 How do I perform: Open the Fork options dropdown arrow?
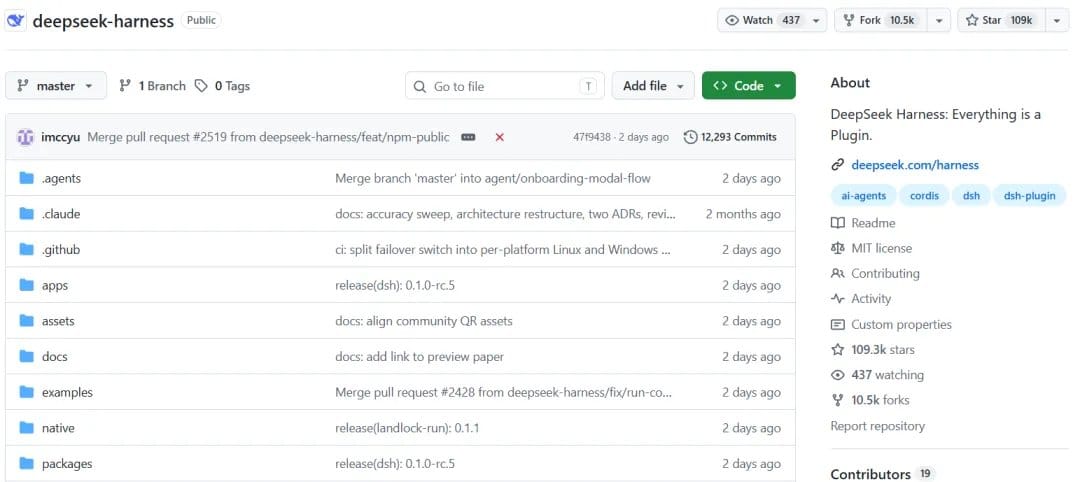pyautogui.click(x=939, y=21)
